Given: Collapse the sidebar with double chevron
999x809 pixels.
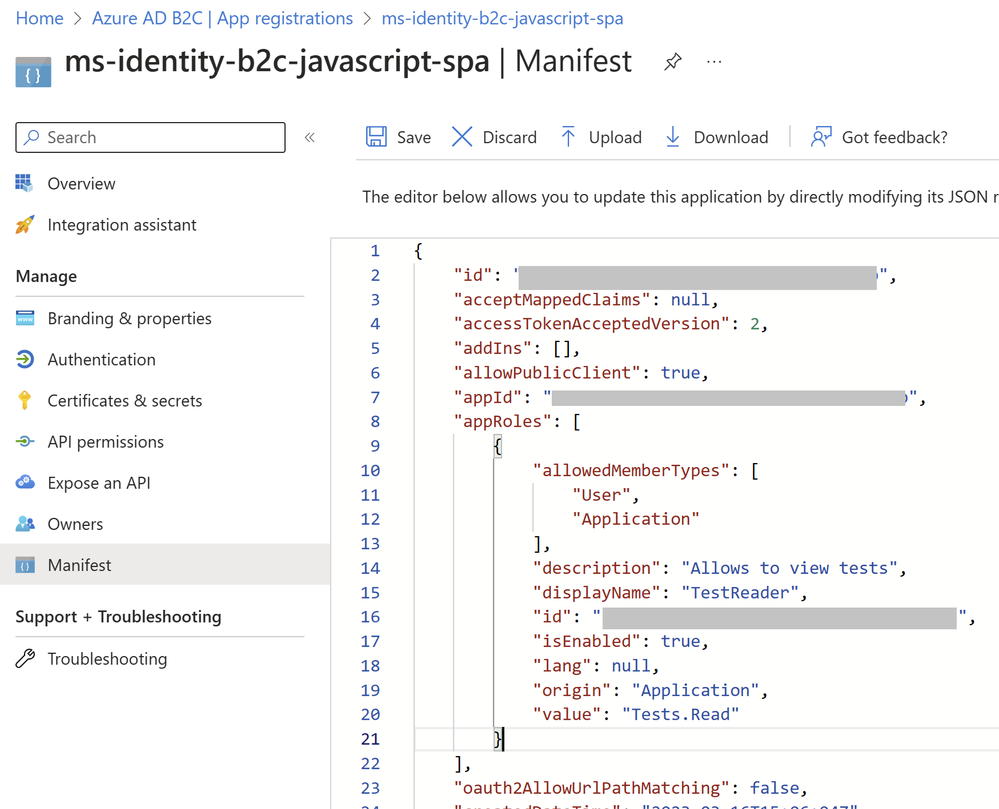Looking at the screenshot, I should point(310,138).
